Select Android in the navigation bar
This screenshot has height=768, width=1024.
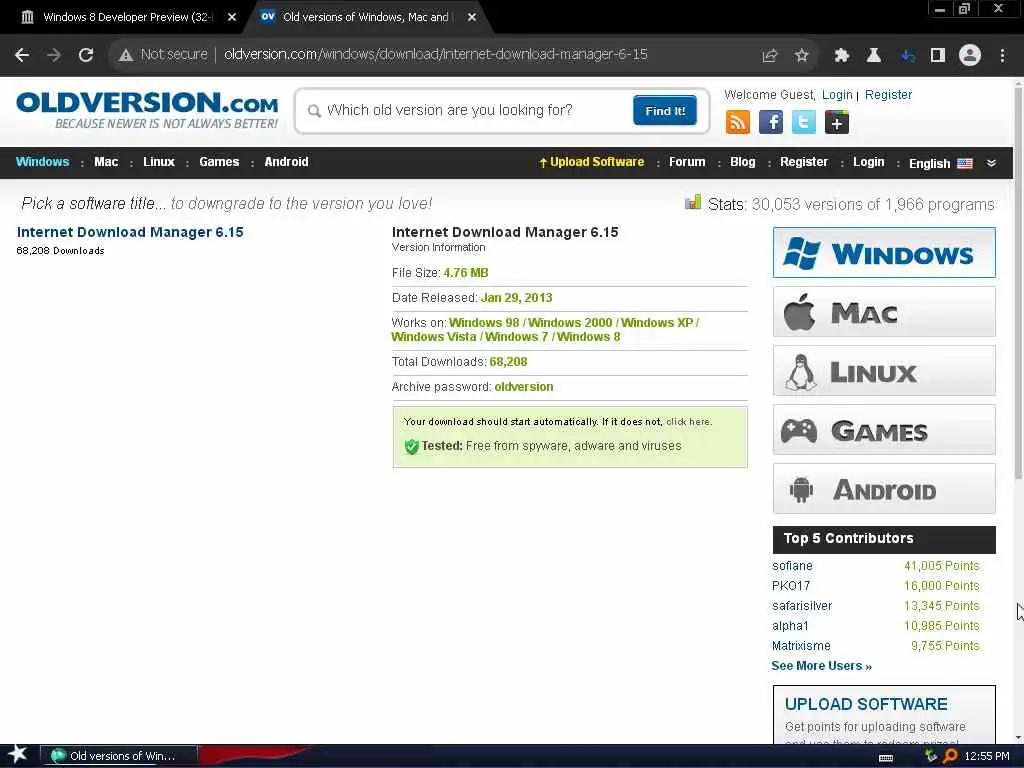click(286, 162)
